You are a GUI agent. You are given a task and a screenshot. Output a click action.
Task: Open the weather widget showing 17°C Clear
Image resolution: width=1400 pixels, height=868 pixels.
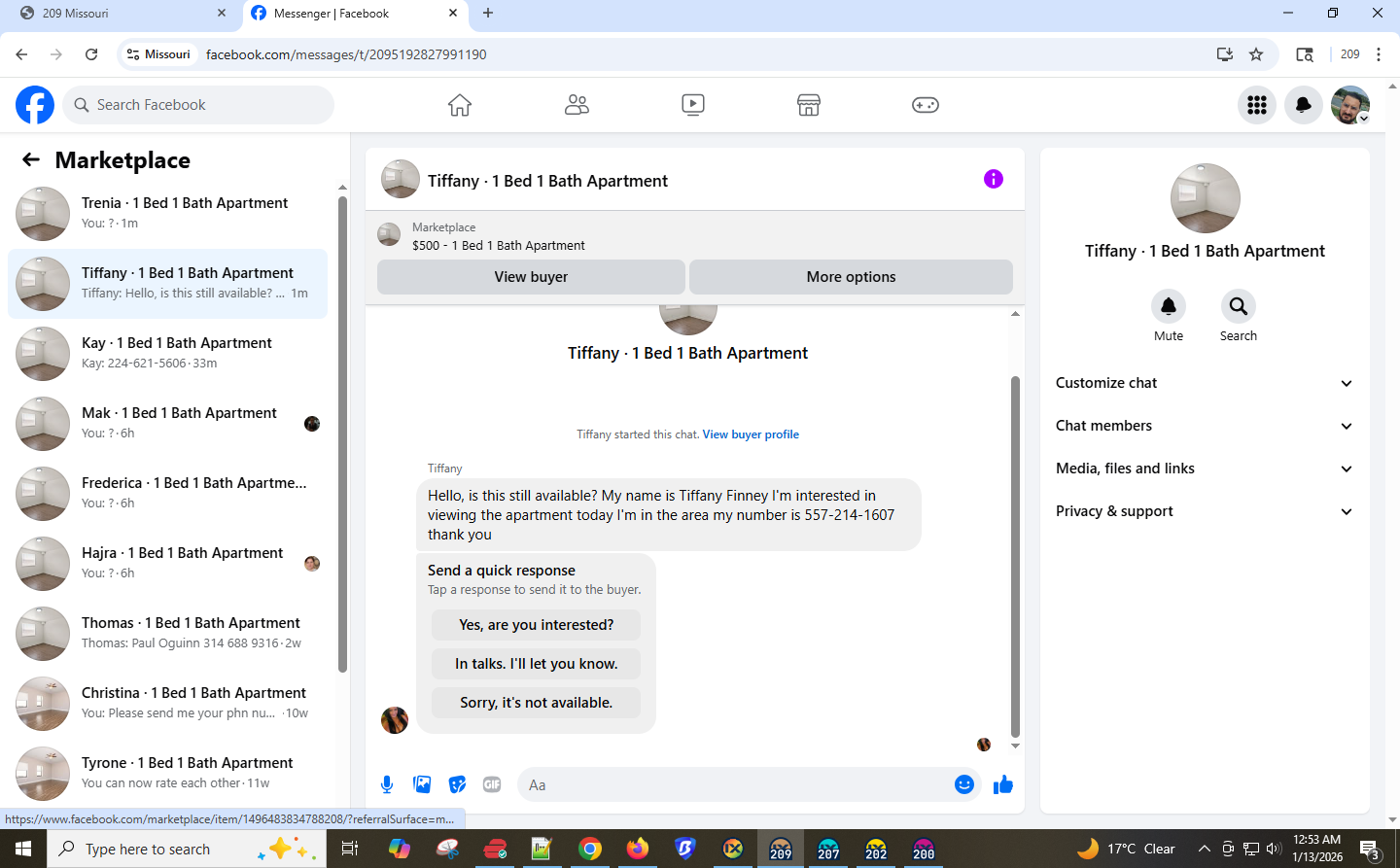1127,849
